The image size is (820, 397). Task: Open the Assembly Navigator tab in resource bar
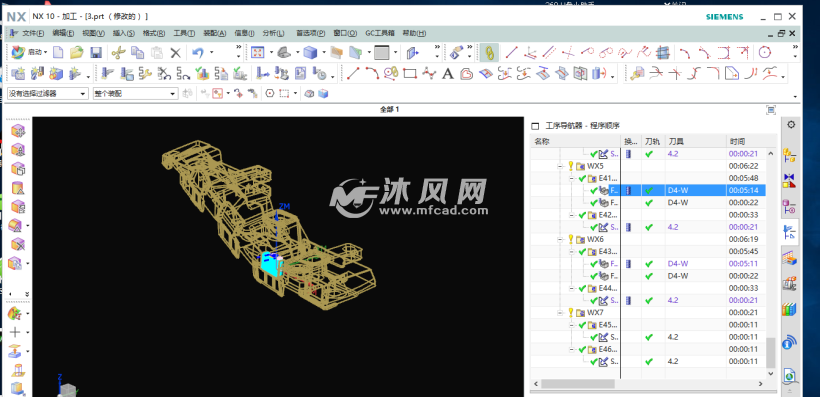(789, 155)
